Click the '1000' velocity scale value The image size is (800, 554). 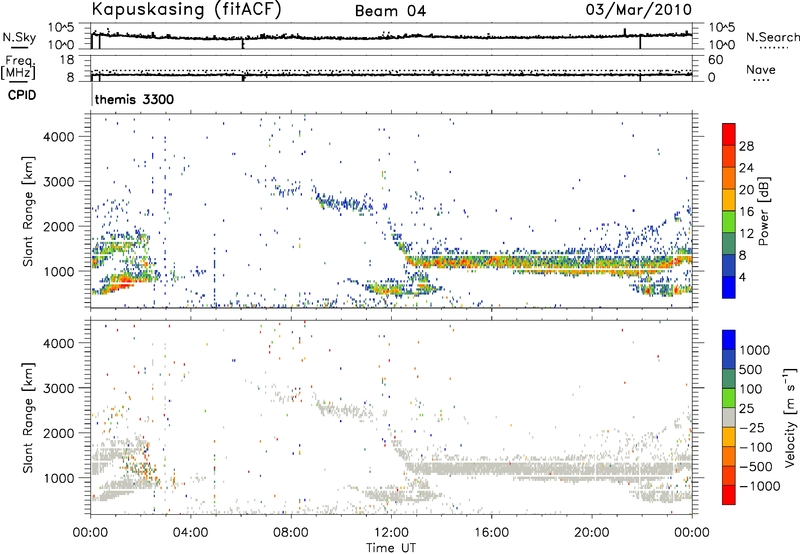pyautogui.click(x=754, y=350)
